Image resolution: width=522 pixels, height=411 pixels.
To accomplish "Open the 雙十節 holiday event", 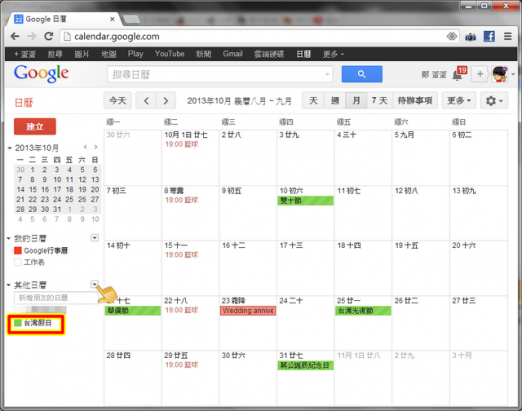I will 305,201.
